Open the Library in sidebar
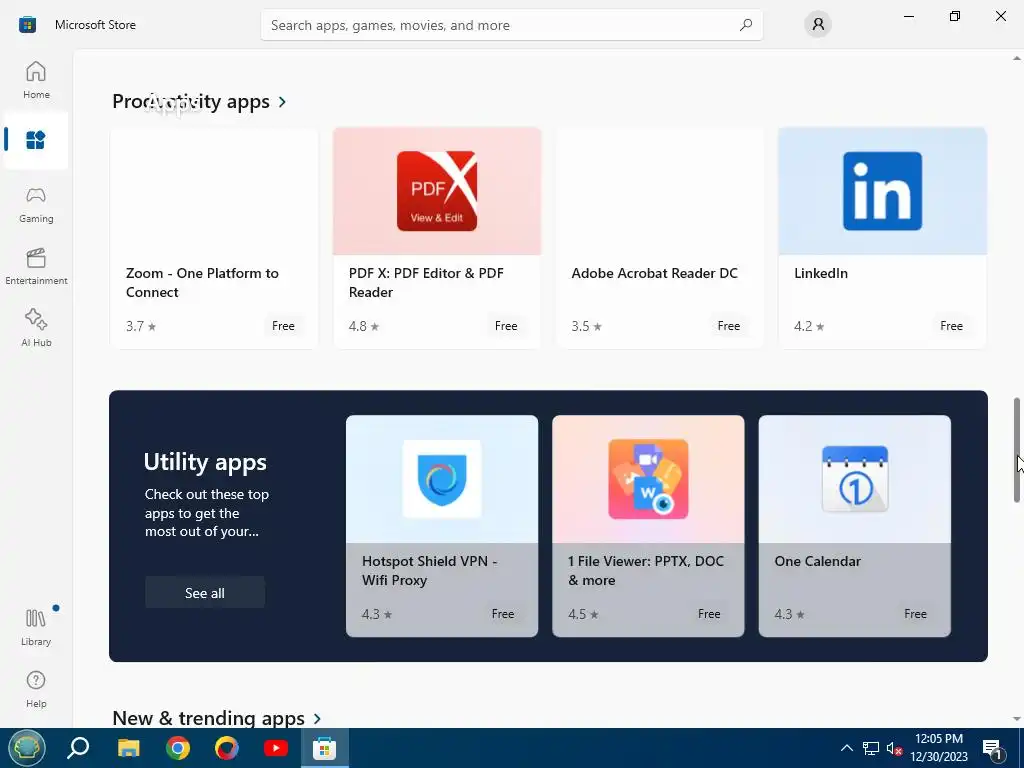 tap(36, 627)
